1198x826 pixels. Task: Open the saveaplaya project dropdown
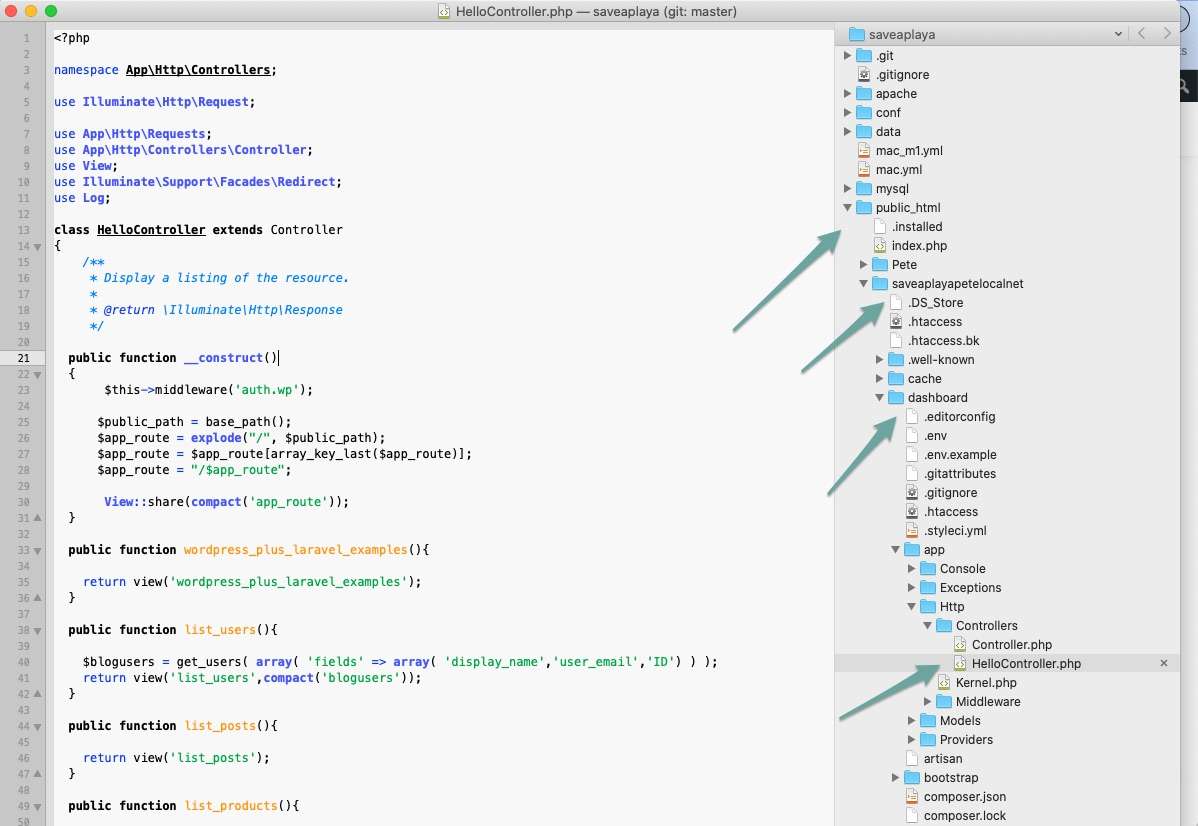(x=1118, y=34)
